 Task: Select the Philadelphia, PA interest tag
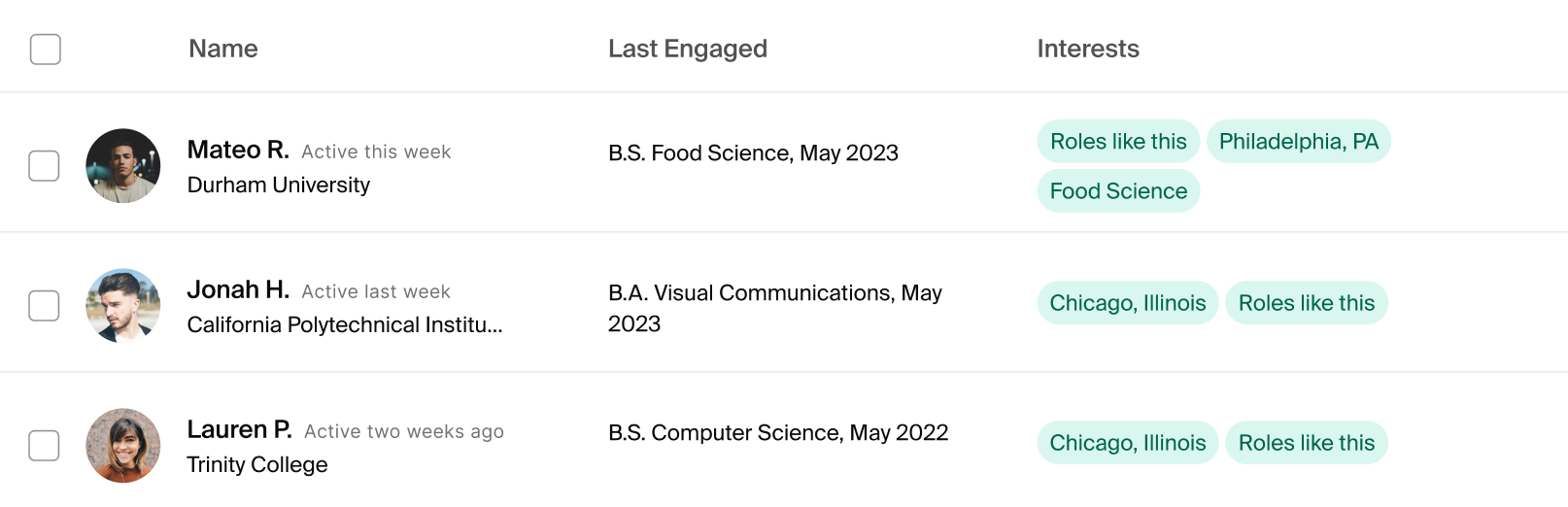pyautogui.click(x=1298, y=142)
